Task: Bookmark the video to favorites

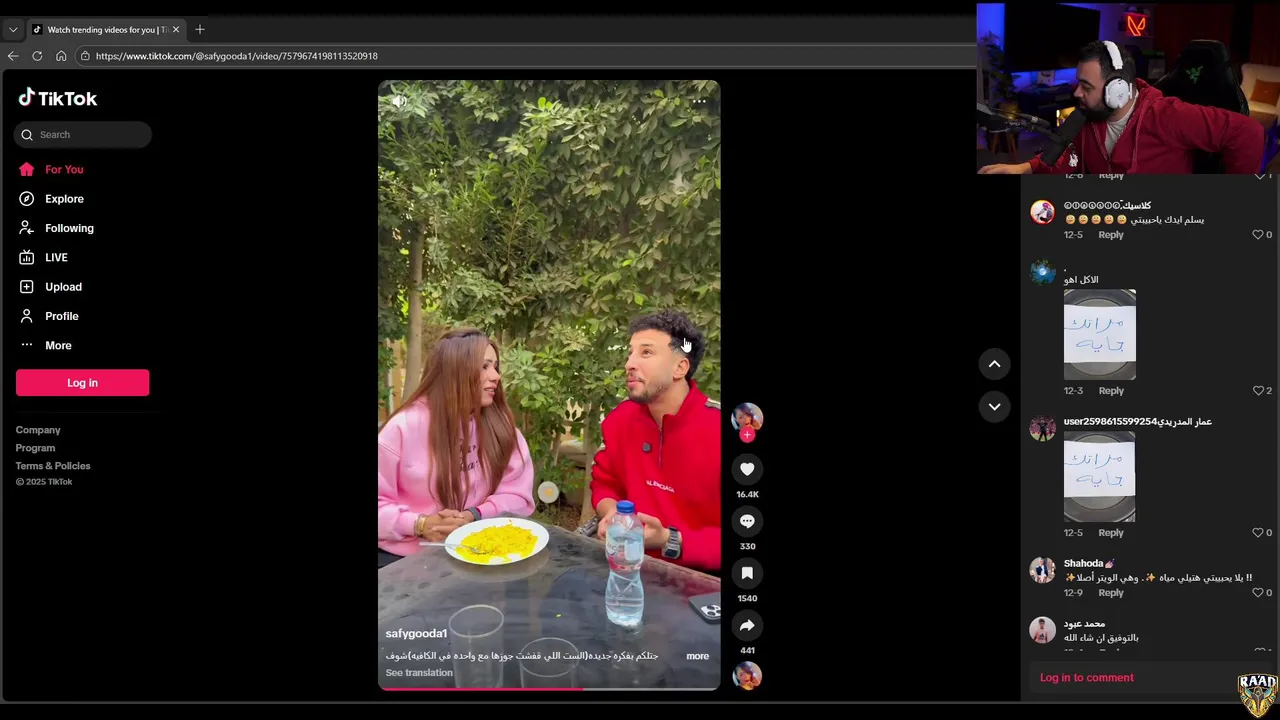Action: pyautogui.click(x=747, y=573)
